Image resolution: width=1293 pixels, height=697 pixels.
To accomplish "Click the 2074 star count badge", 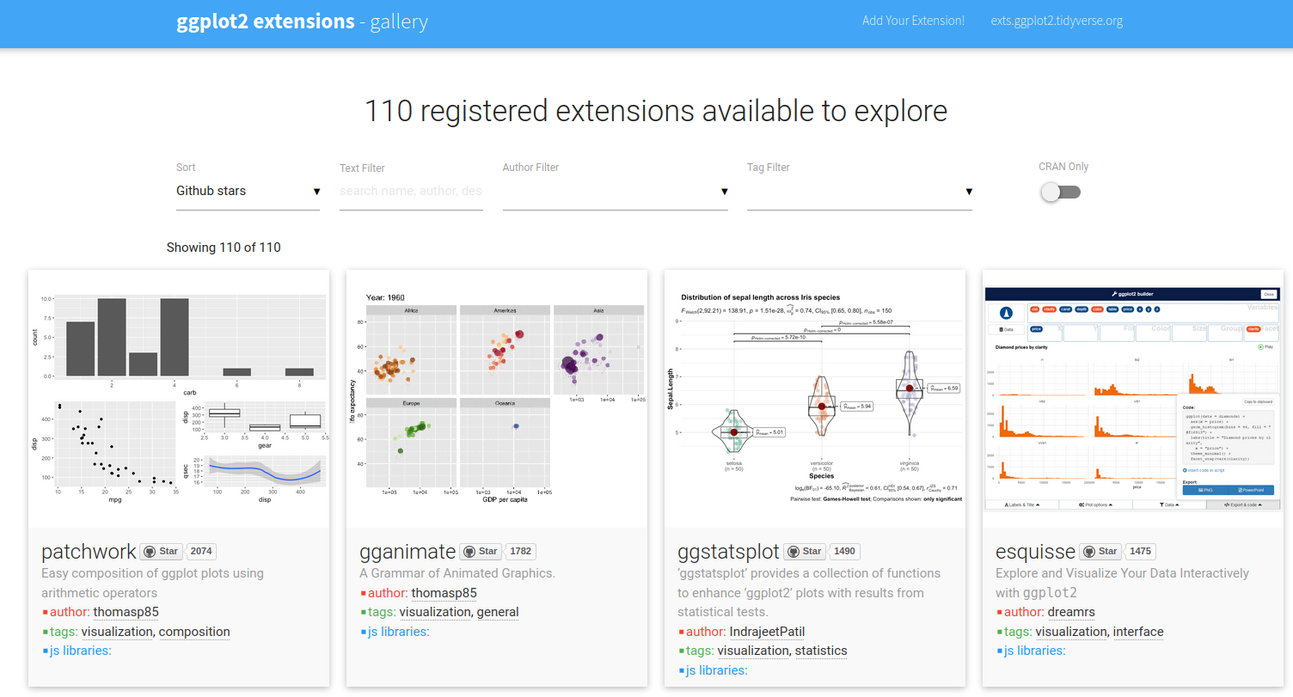I will coord(201,551).
